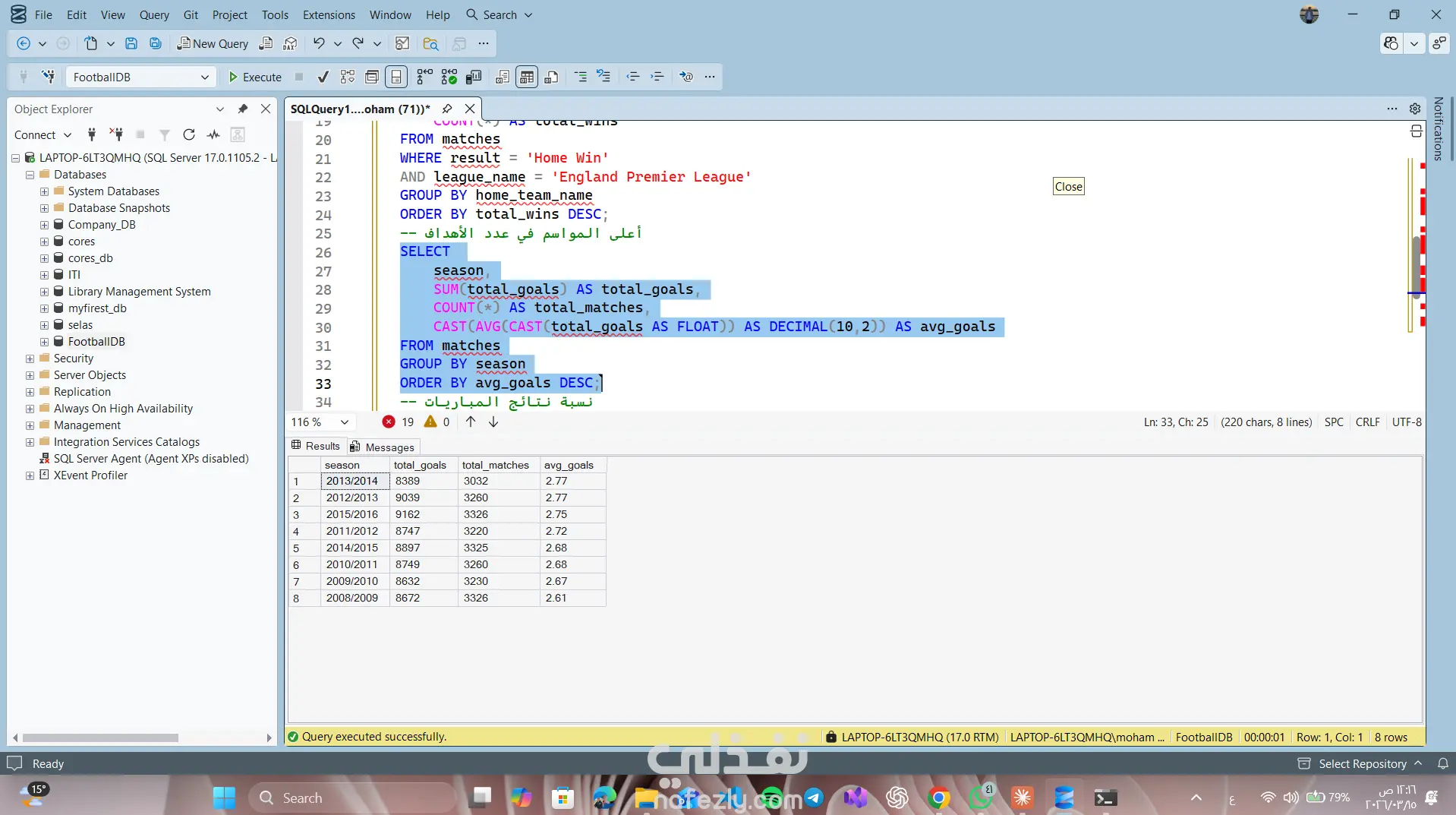Refresh the Object Explorer tree
This screenshot has height=815, width=1456.
point(189,134)
